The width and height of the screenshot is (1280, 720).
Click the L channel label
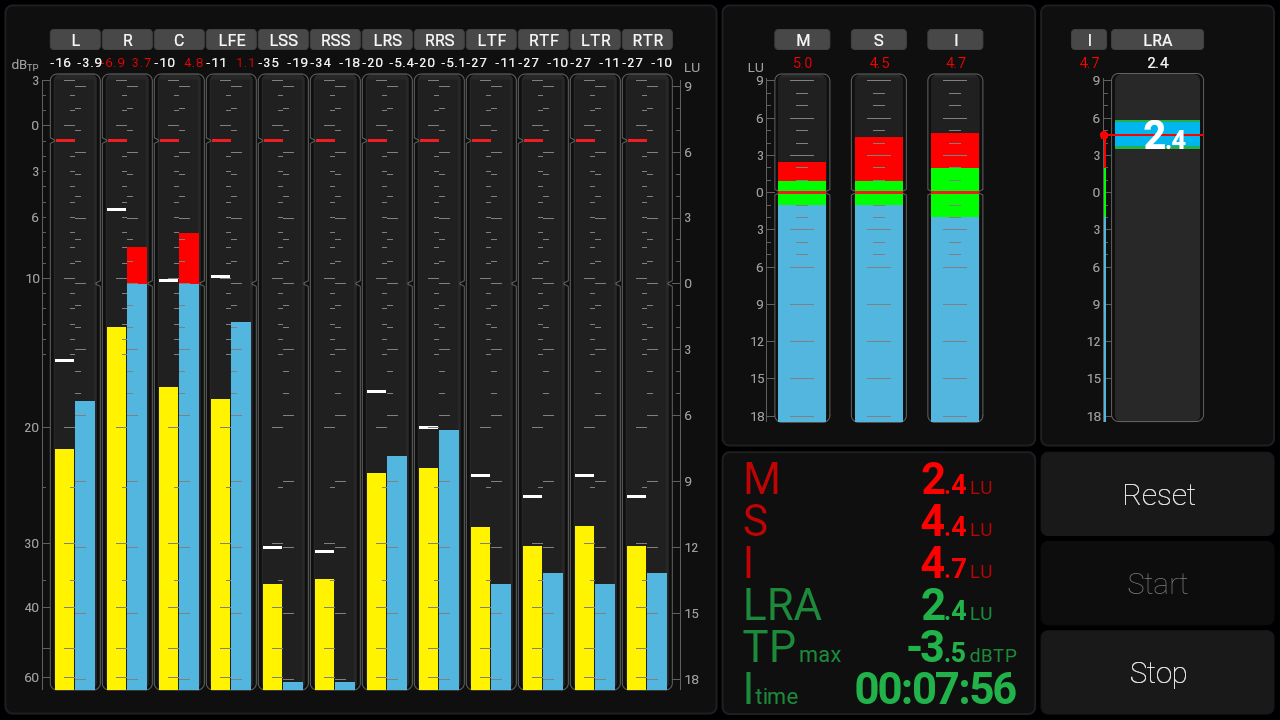click(x=76, y=40)
